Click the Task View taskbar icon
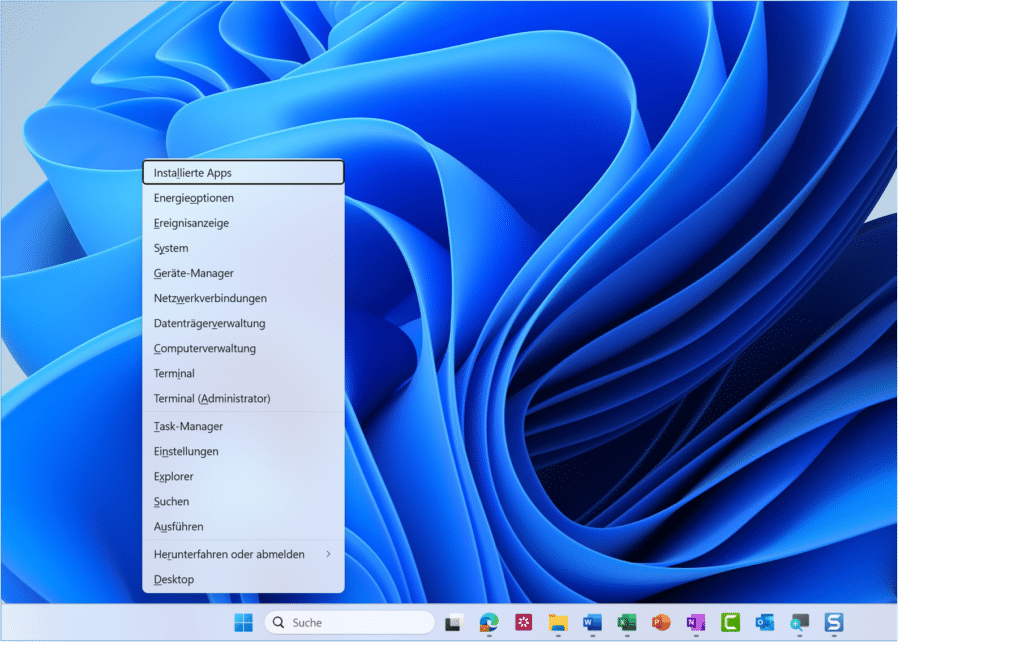Screen dimensions: 1024x648 click(453, 623)
